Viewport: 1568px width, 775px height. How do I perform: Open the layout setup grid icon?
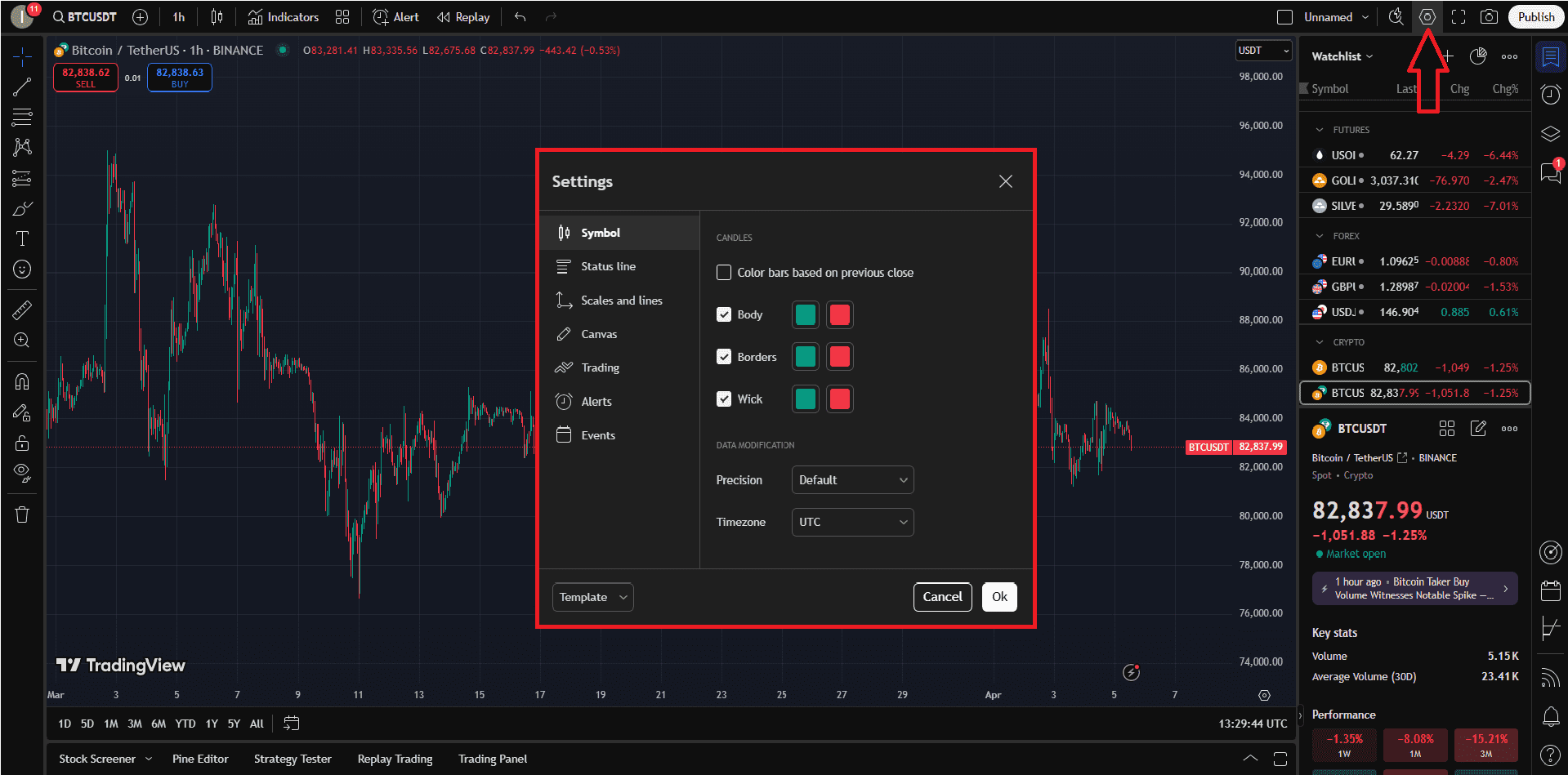pyautogui.click(x=342, y=17)
